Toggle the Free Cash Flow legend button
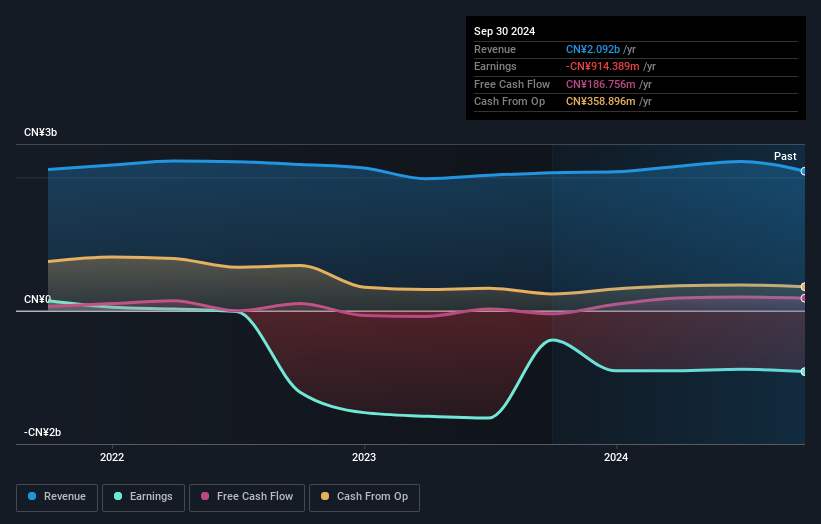Viewport: 821px width, 524px height. 247,497
